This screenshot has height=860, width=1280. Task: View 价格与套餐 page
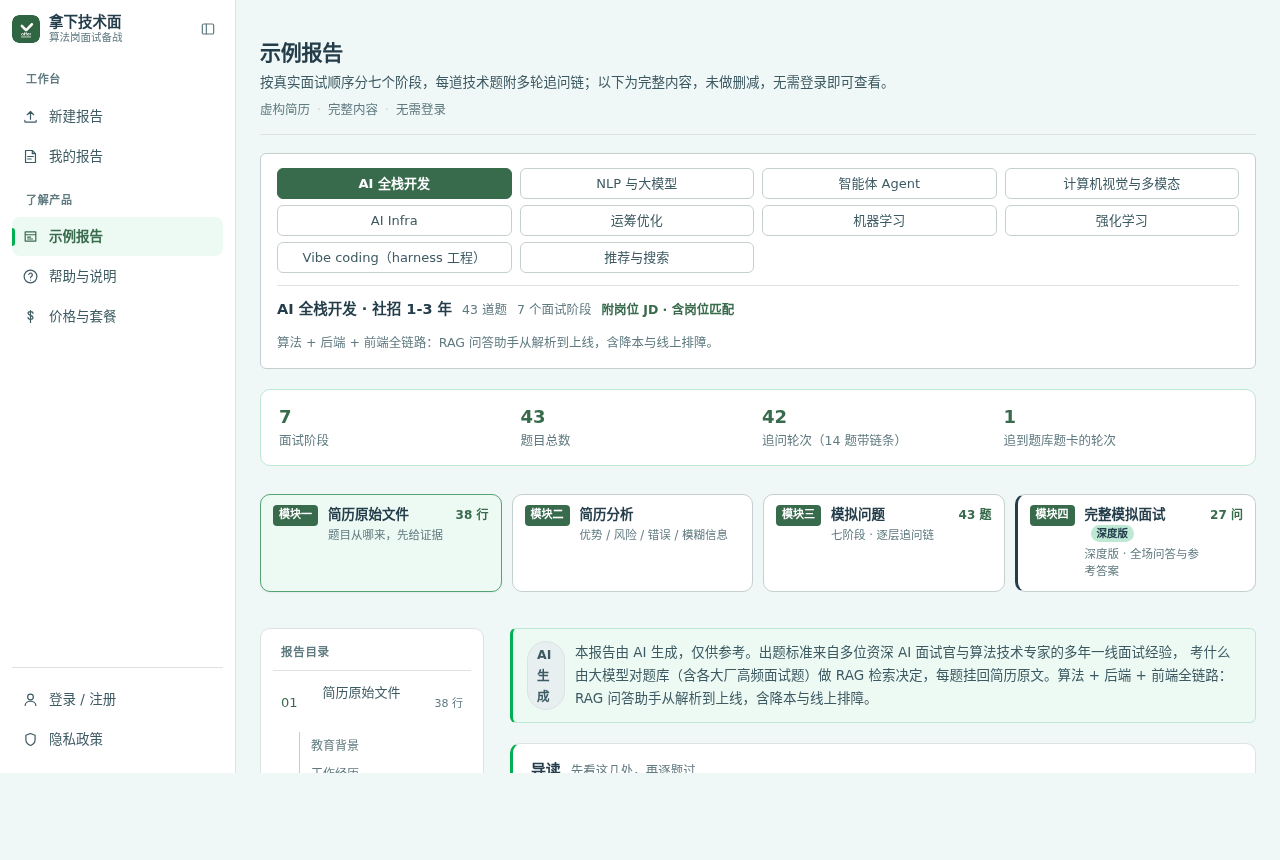point(117,316)
